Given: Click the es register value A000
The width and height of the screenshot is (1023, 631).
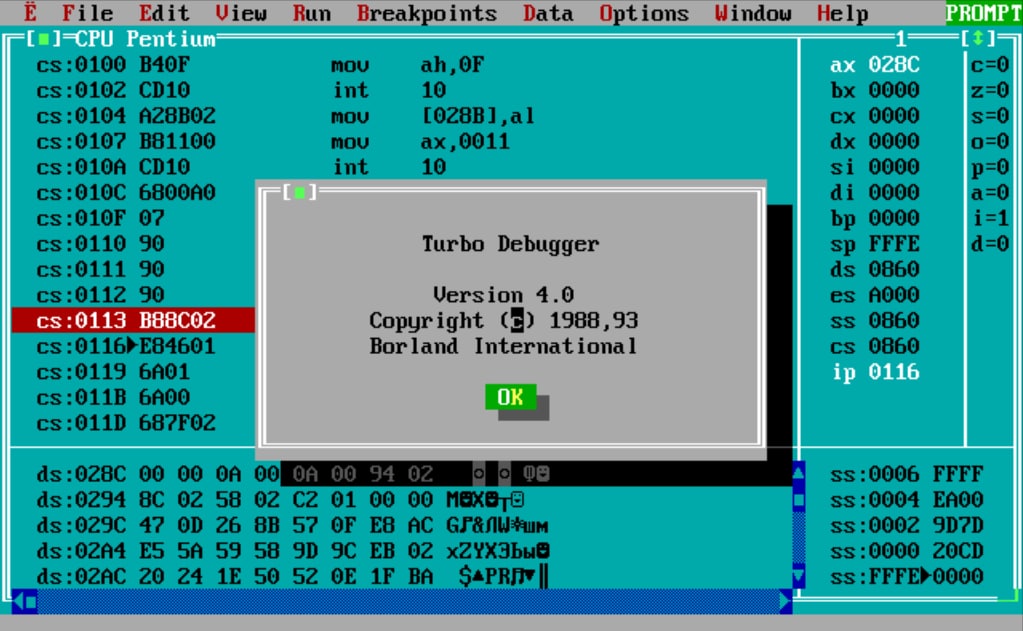Looking at the screenshot, I should click(x=894, y=295).
